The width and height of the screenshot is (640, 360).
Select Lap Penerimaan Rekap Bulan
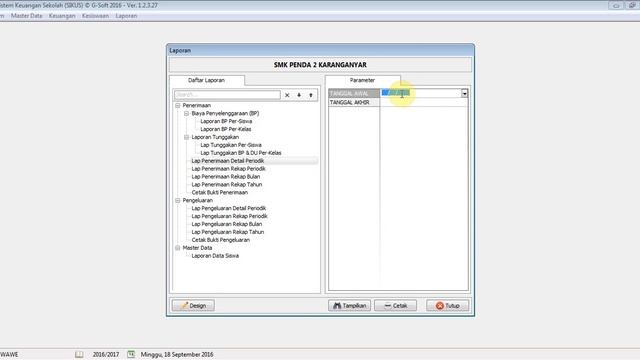(226, 177)
